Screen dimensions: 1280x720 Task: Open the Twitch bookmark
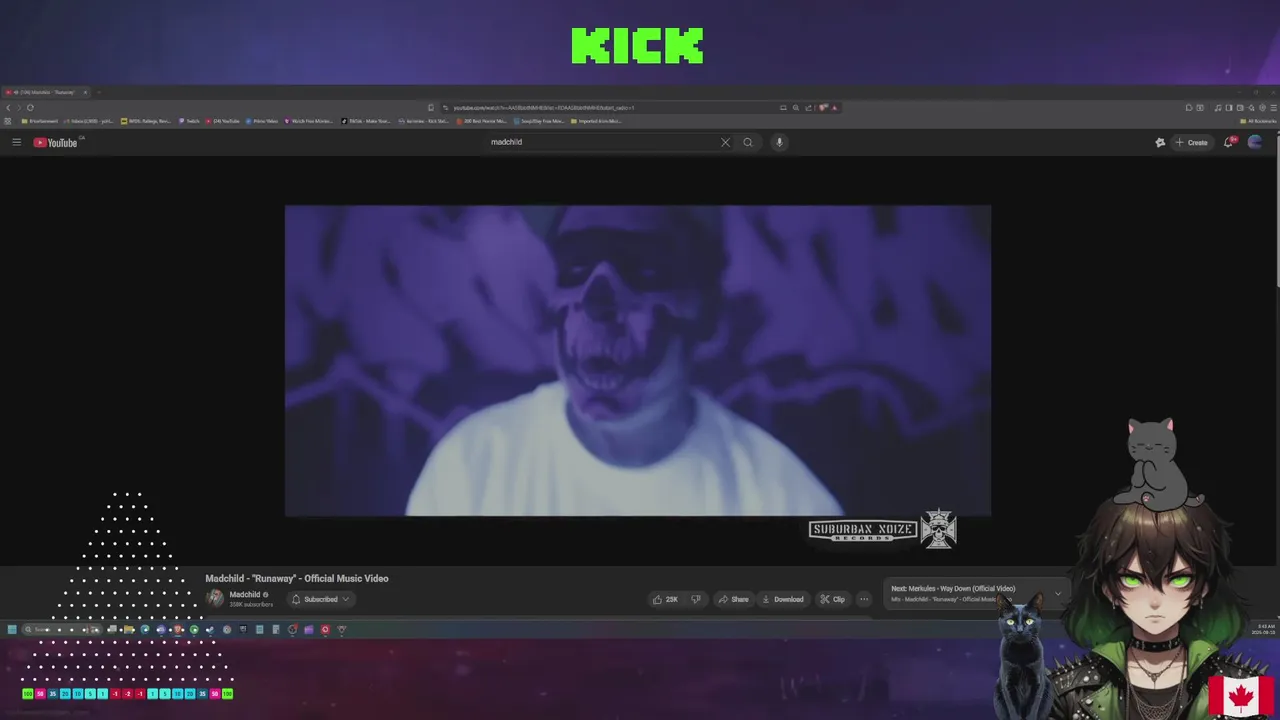[189, 121]
